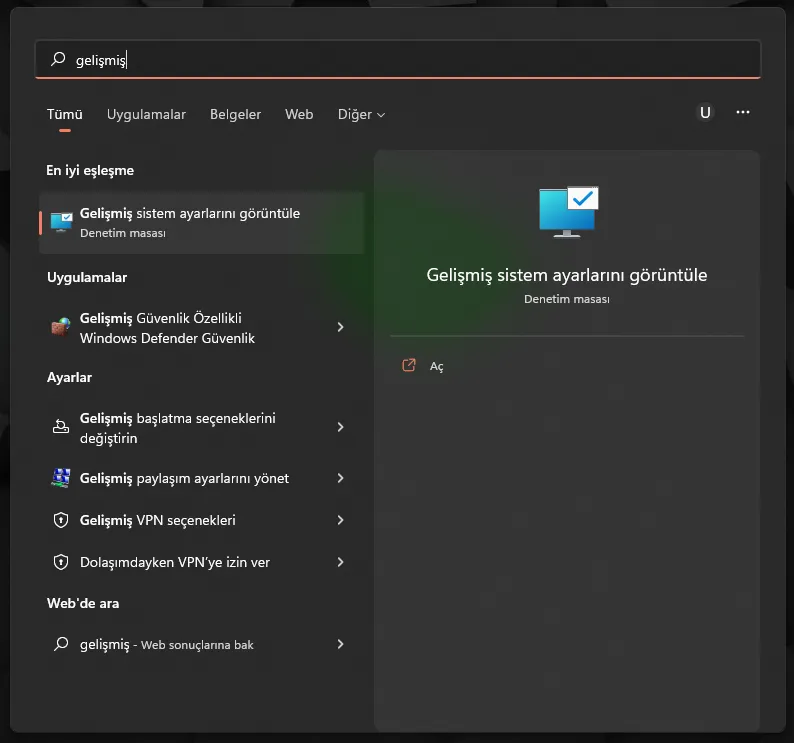Switch to the Uygulamalar tab
The height and width of the screenshot is (743, 794).
146,114
